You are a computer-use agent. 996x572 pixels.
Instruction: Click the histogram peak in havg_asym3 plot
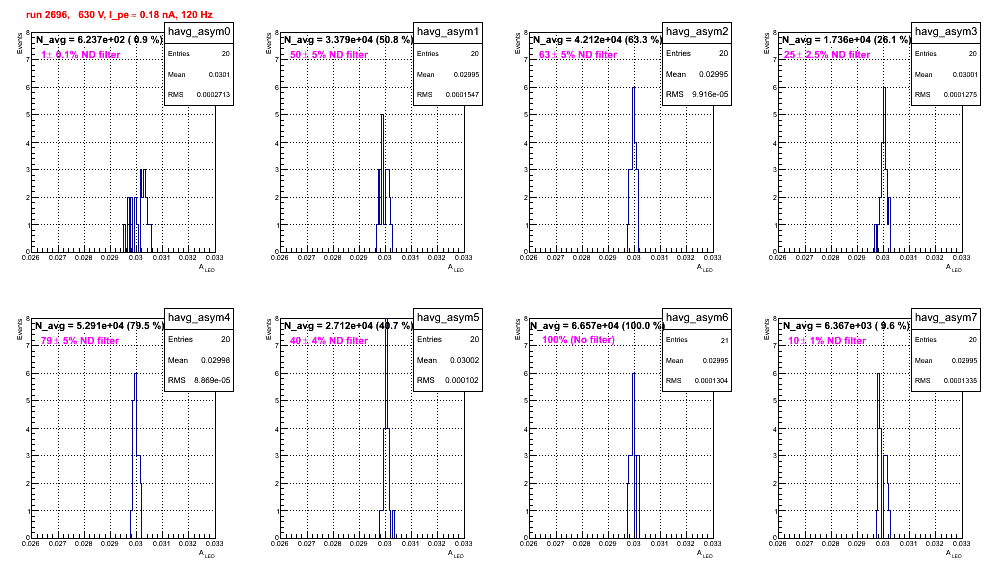click(884, 88)
